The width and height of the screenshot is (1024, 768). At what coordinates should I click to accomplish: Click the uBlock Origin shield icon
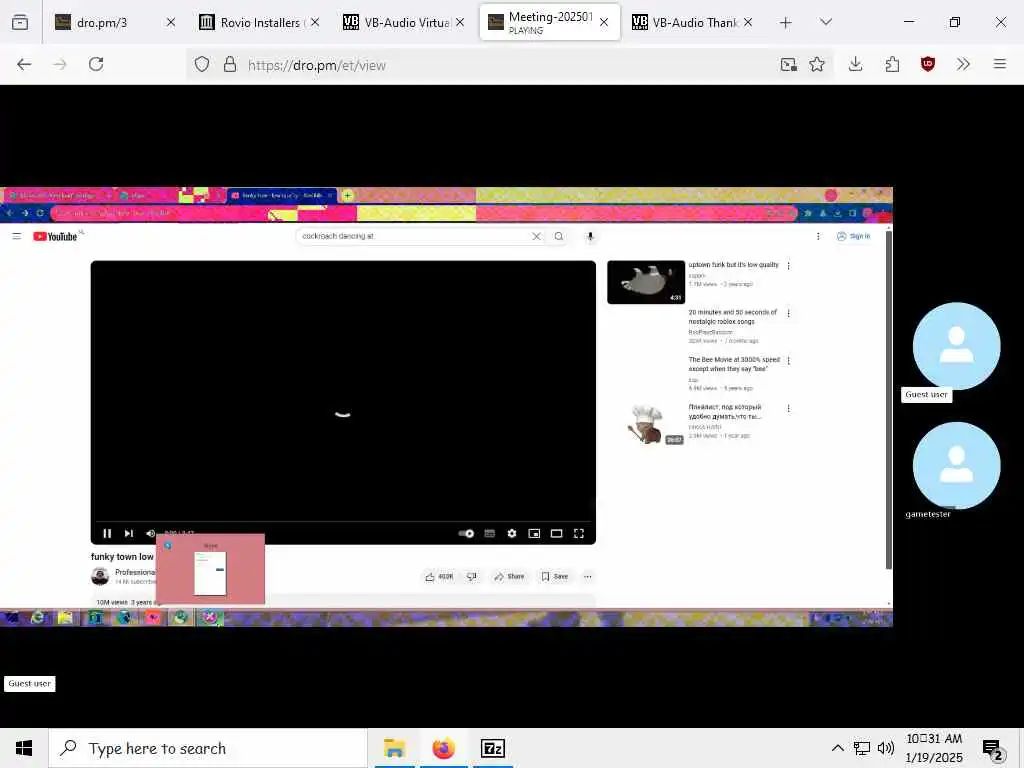tap(927, 64)
